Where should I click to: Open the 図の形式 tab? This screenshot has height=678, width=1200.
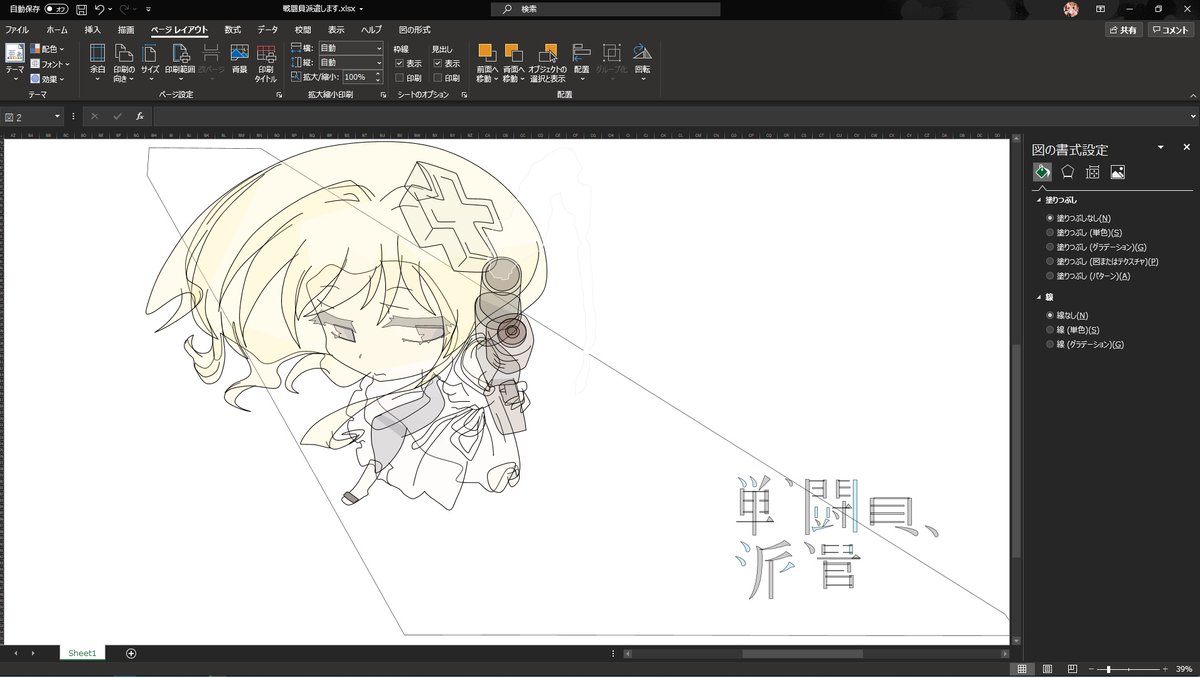coord(415,30)
